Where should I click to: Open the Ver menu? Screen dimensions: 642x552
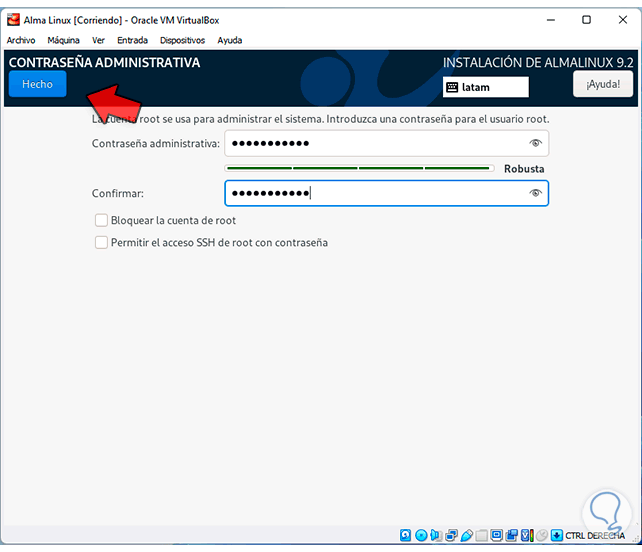point(98,40)
